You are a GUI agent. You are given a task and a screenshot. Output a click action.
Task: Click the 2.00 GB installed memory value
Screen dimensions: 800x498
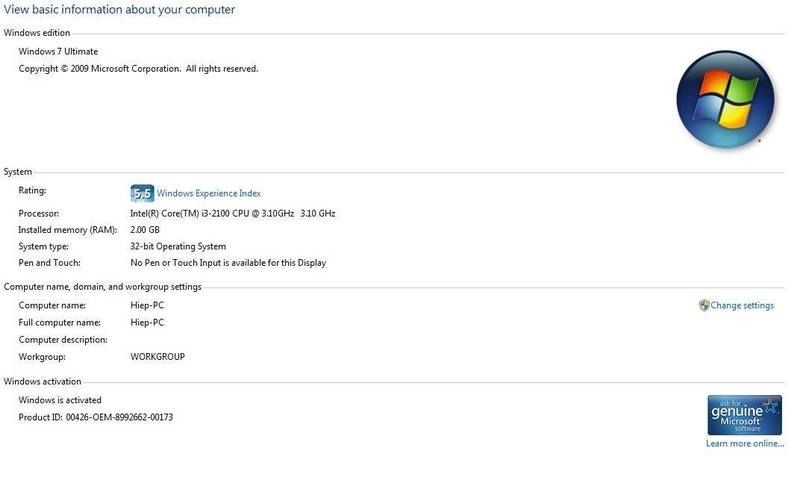(x=145, y=230)
